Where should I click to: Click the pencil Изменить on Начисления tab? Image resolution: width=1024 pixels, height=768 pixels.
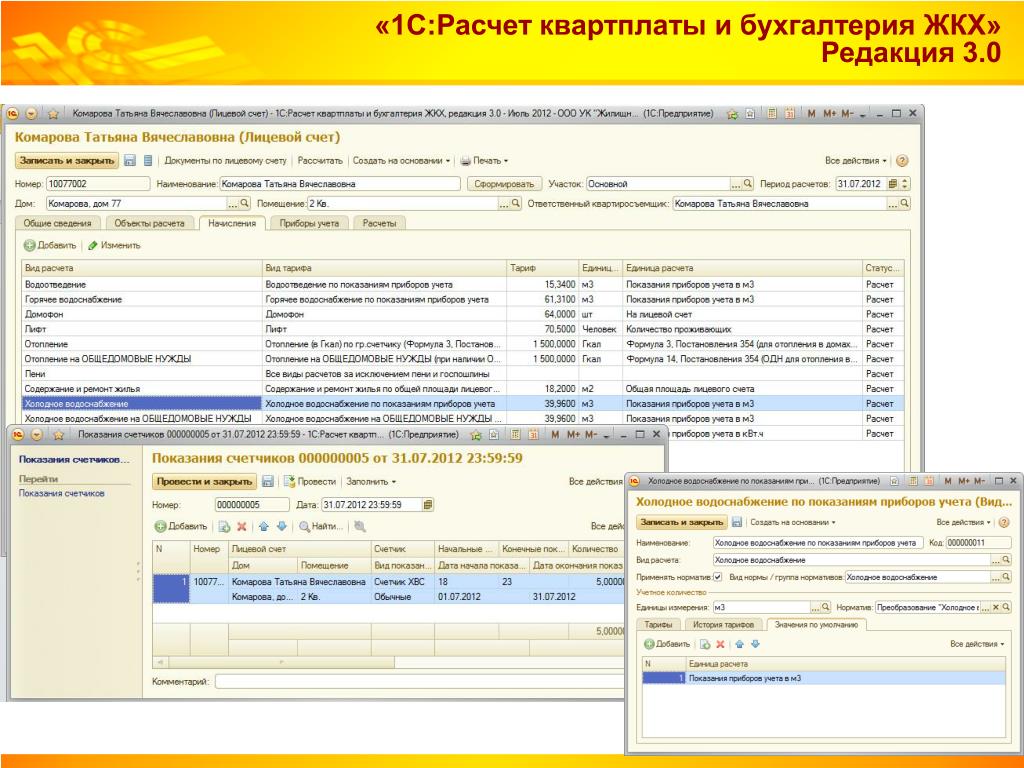coord(114,246)
